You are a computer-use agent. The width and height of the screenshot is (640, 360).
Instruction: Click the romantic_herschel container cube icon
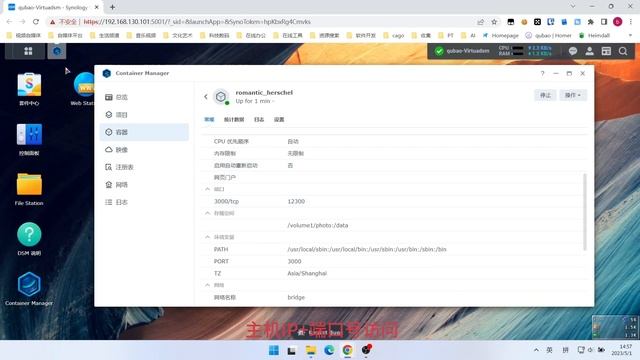pos(221,97)
